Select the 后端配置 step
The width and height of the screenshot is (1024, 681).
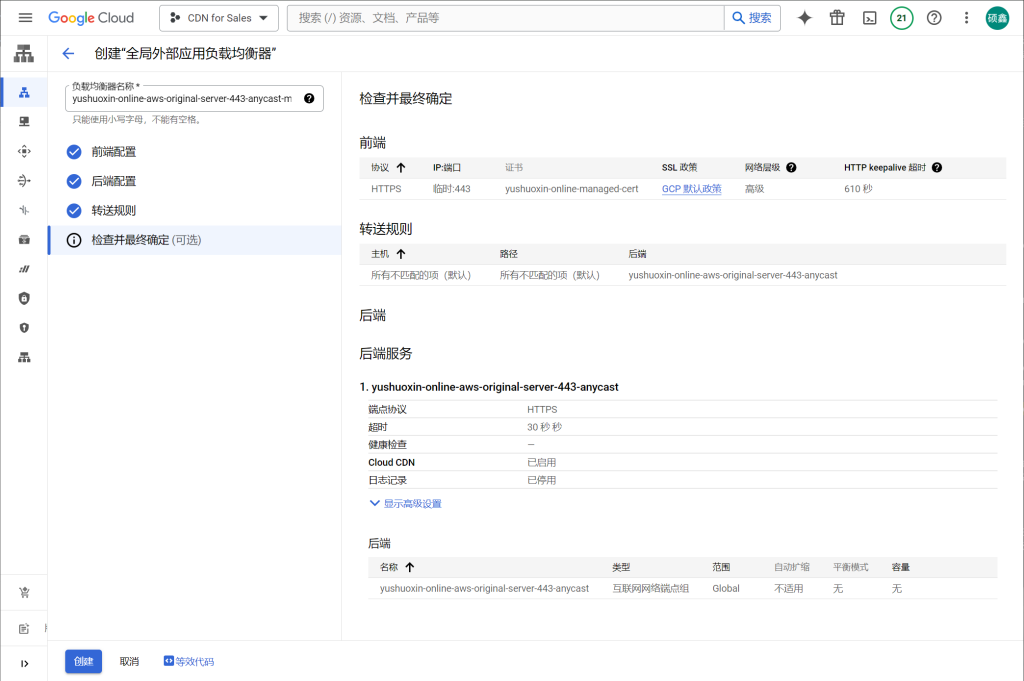point(113,181)
